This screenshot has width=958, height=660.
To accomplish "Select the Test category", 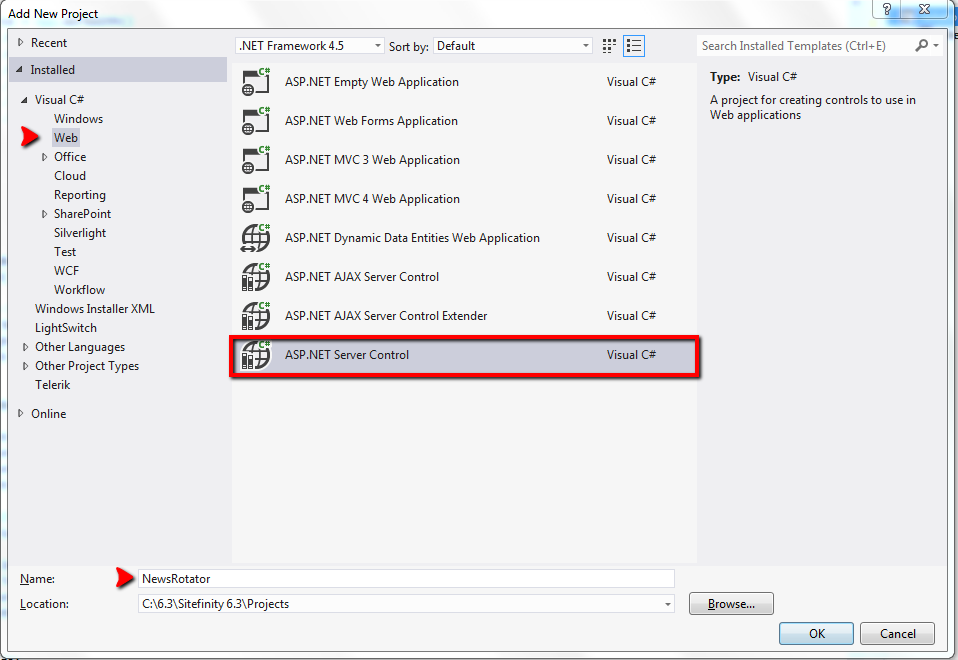I will point(65,252).
